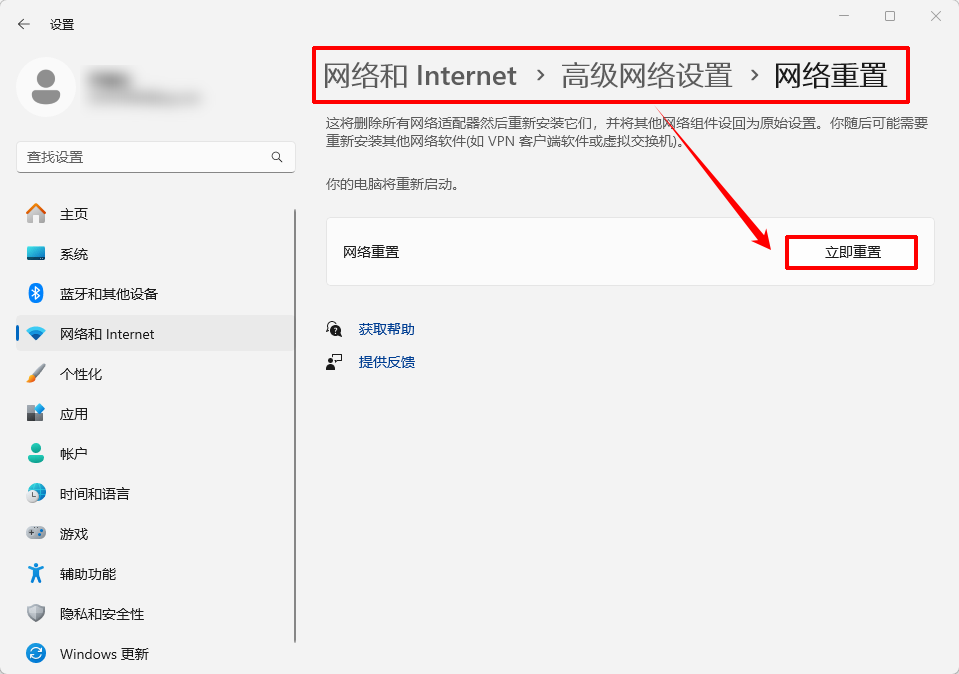Click the shield icon for 隐私和安全性

tap(36, 613)
